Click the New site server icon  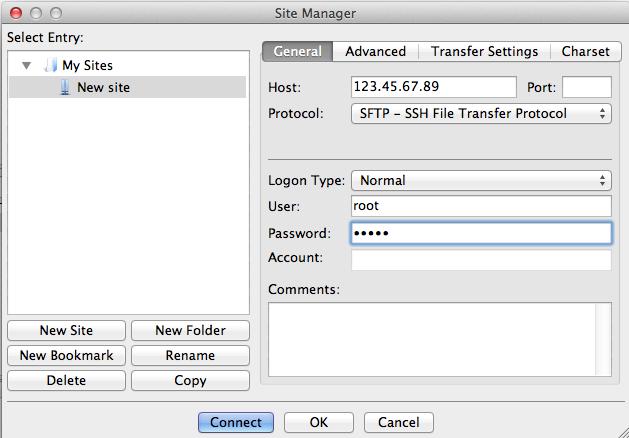[66, 88]
